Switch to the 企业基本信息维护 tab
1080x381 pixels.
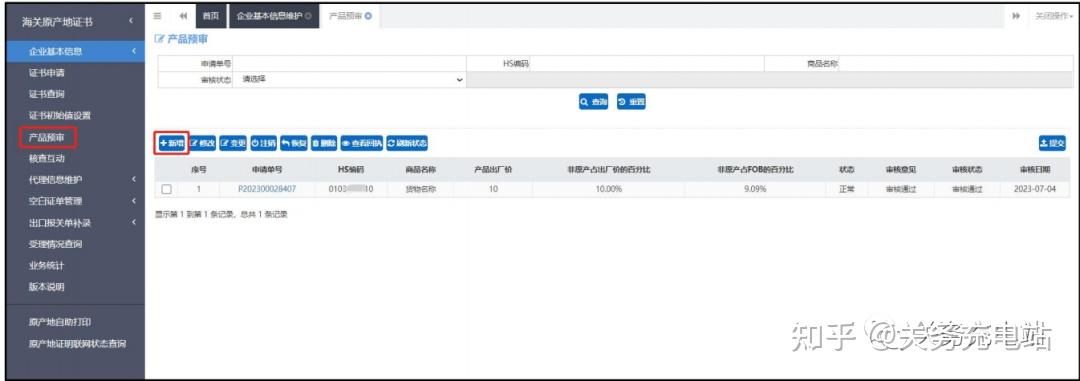click(273, 16)
